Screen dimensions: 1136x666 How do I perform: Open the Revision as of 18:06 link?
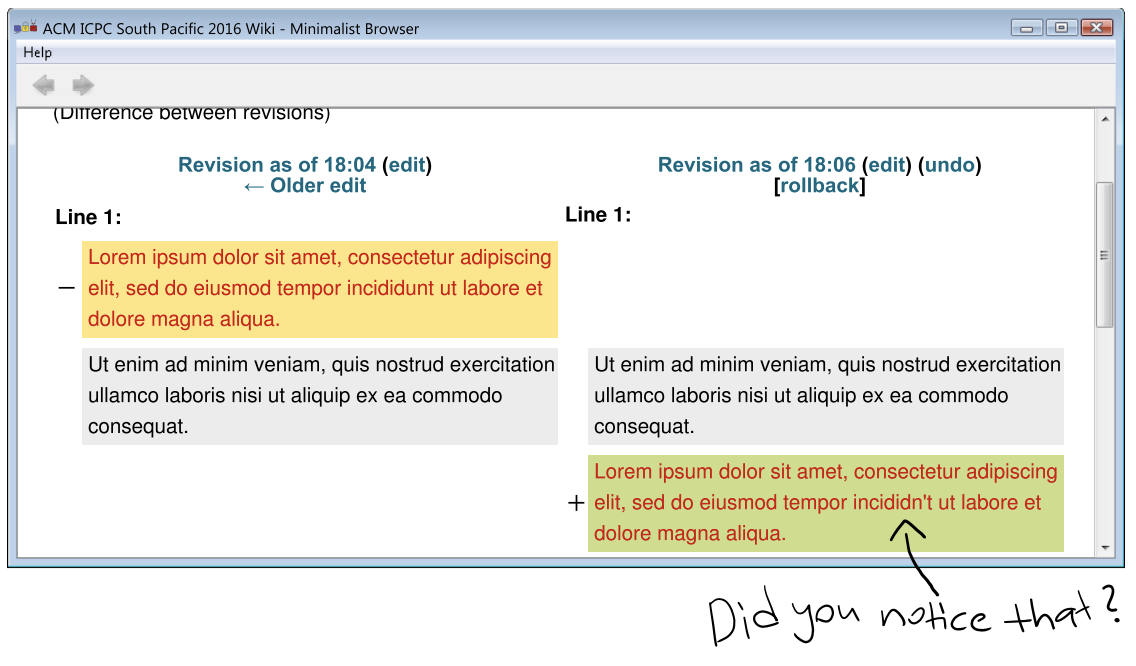pyautogui.click(x=756, y=165)
